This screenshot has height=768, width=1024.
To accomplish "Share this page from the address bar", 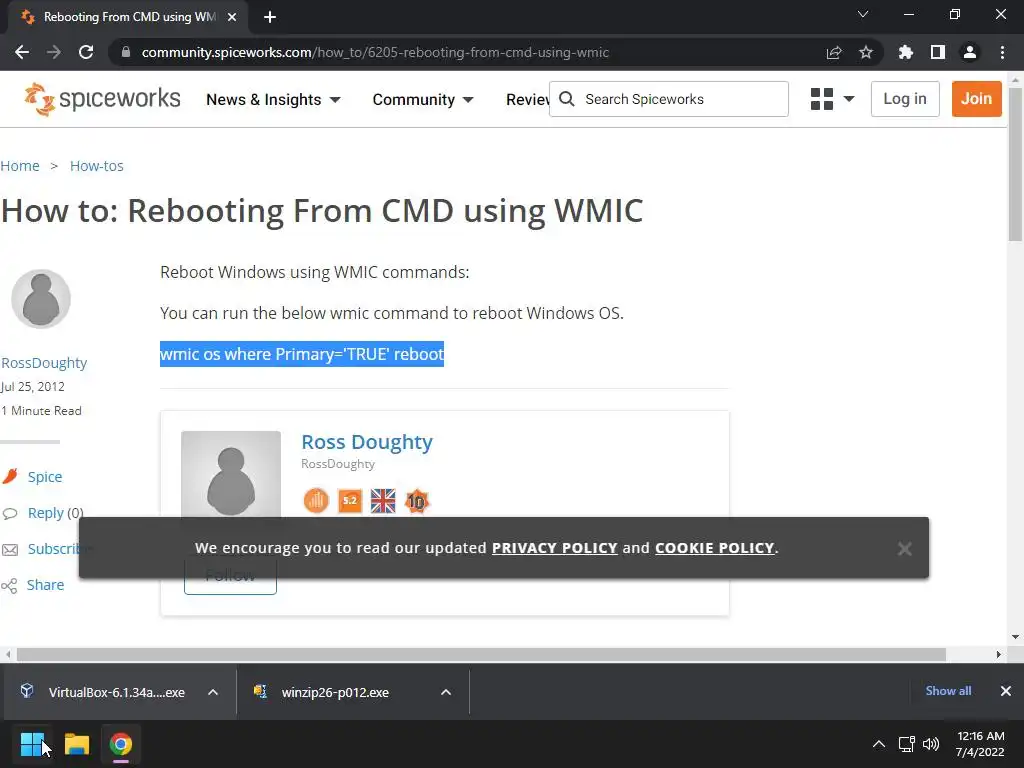I will (x=834, y=52).
